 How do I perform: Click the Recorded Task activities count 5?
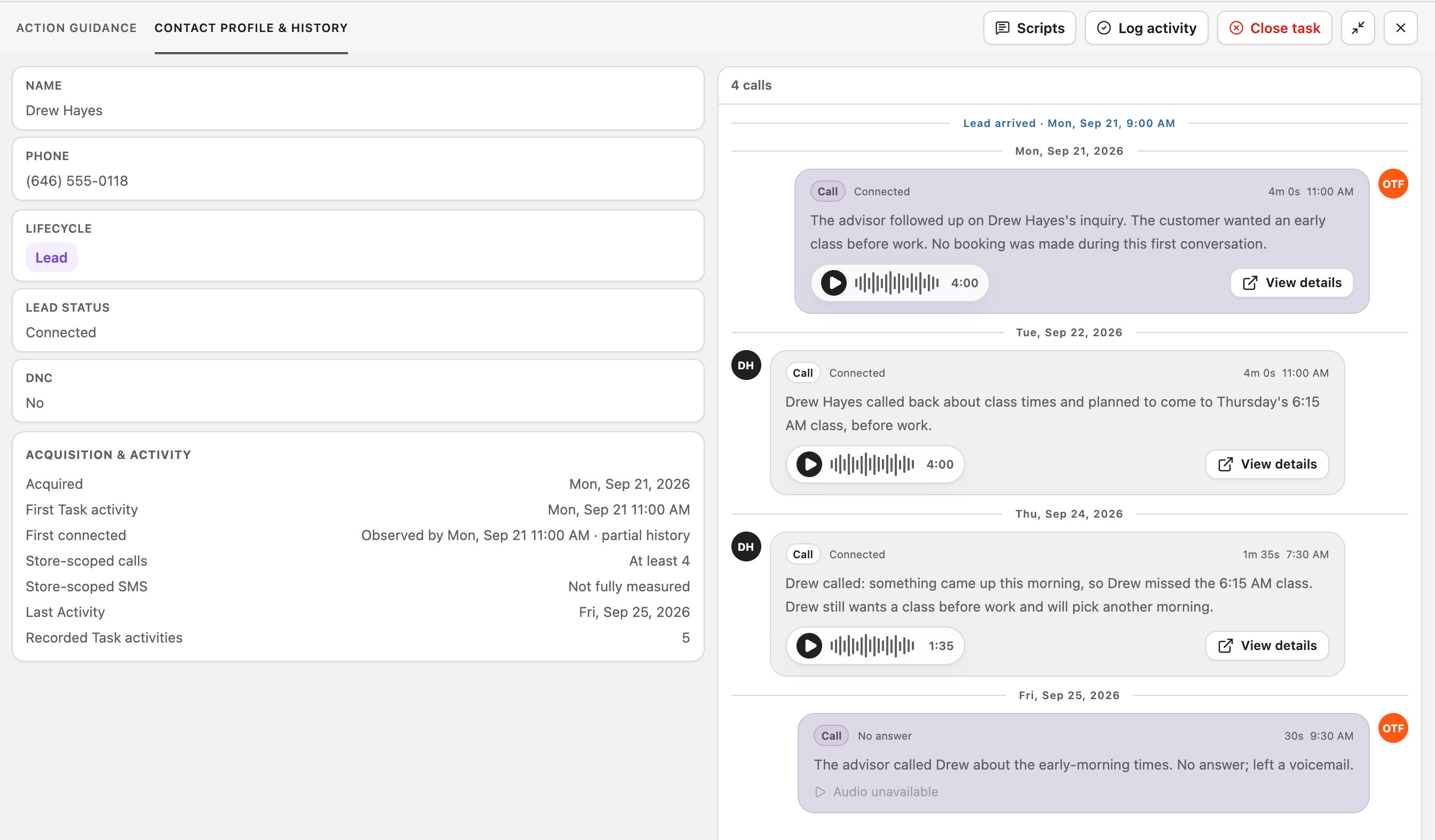685,638
